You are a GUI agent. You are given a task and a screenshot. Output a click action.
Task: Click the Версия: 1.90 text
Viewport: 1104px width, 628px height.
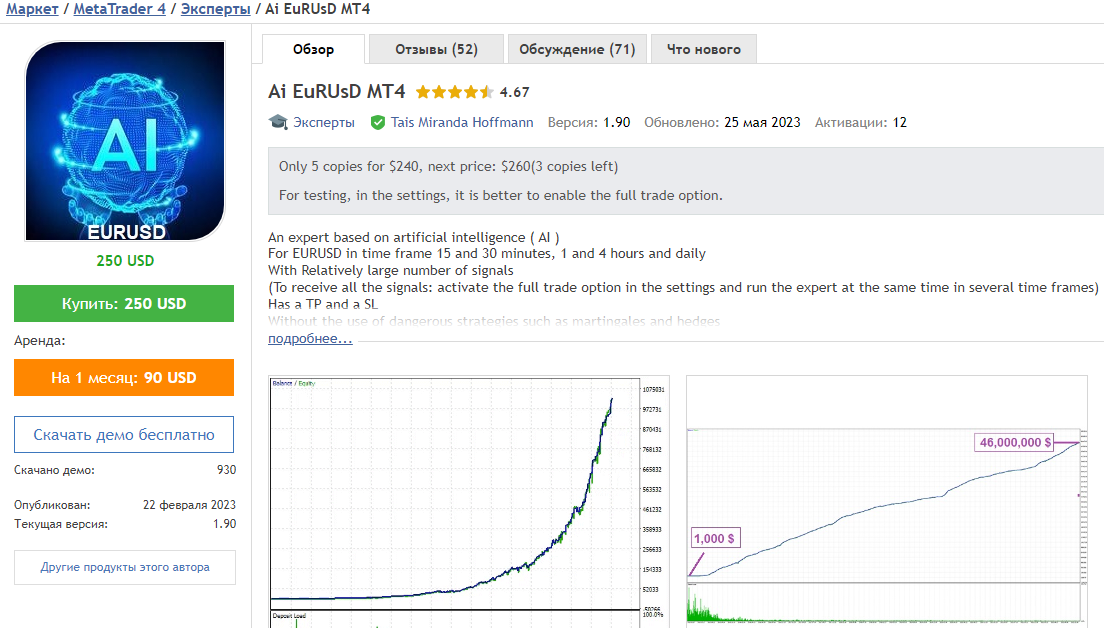point(589,123)
